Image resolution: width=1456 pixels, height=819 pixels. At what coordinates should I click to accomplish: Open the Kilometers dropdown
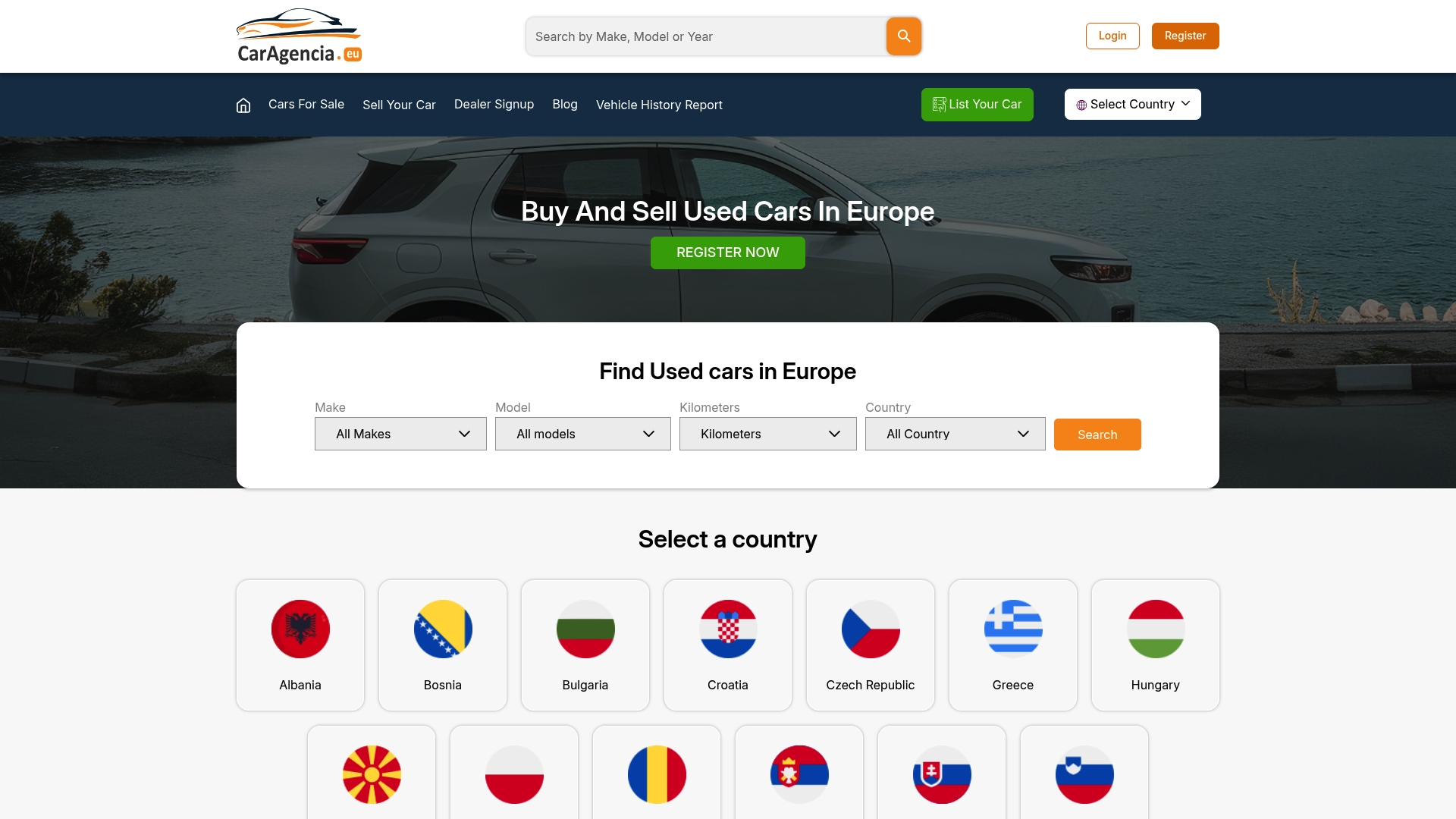point(767,434)
